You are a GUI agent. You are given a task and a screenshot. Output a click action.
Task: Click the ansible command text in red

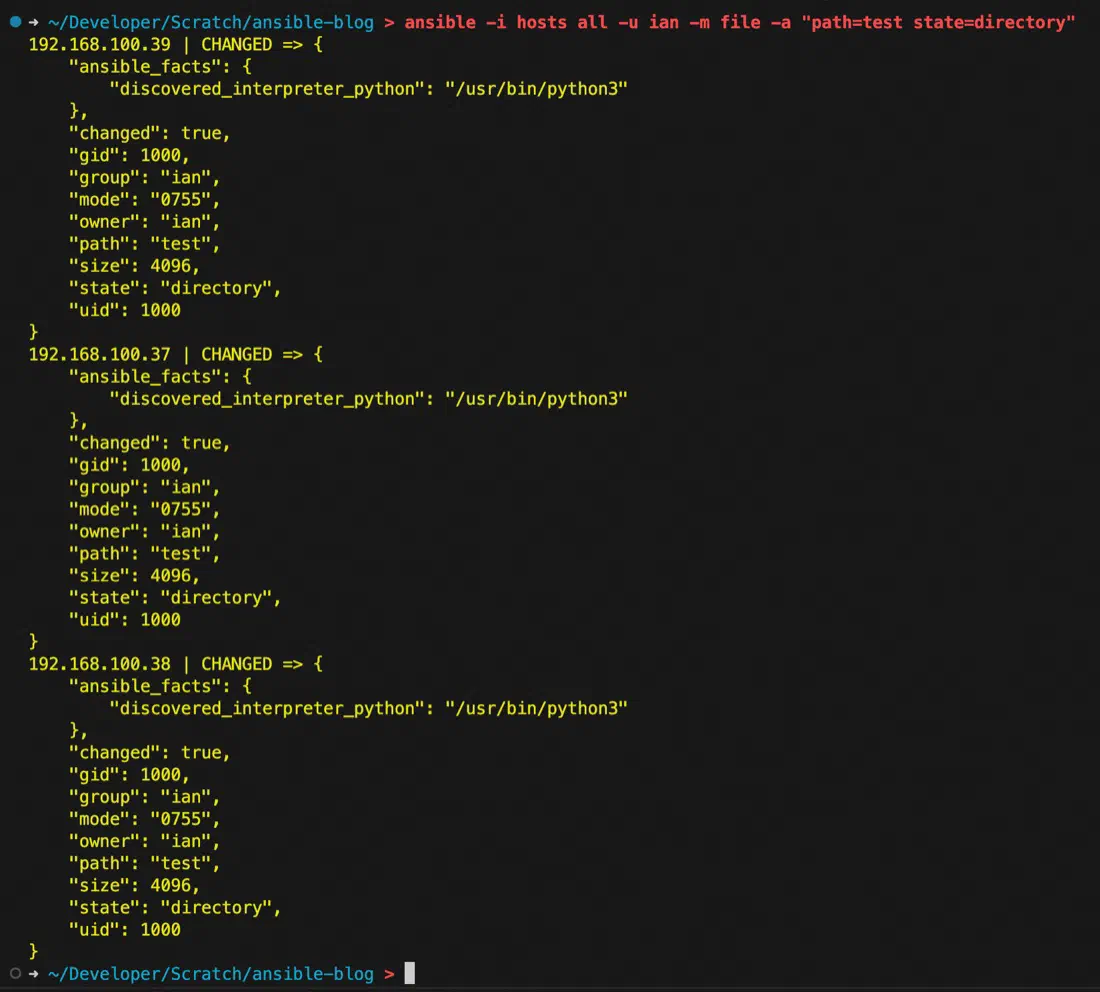(739, 22)
